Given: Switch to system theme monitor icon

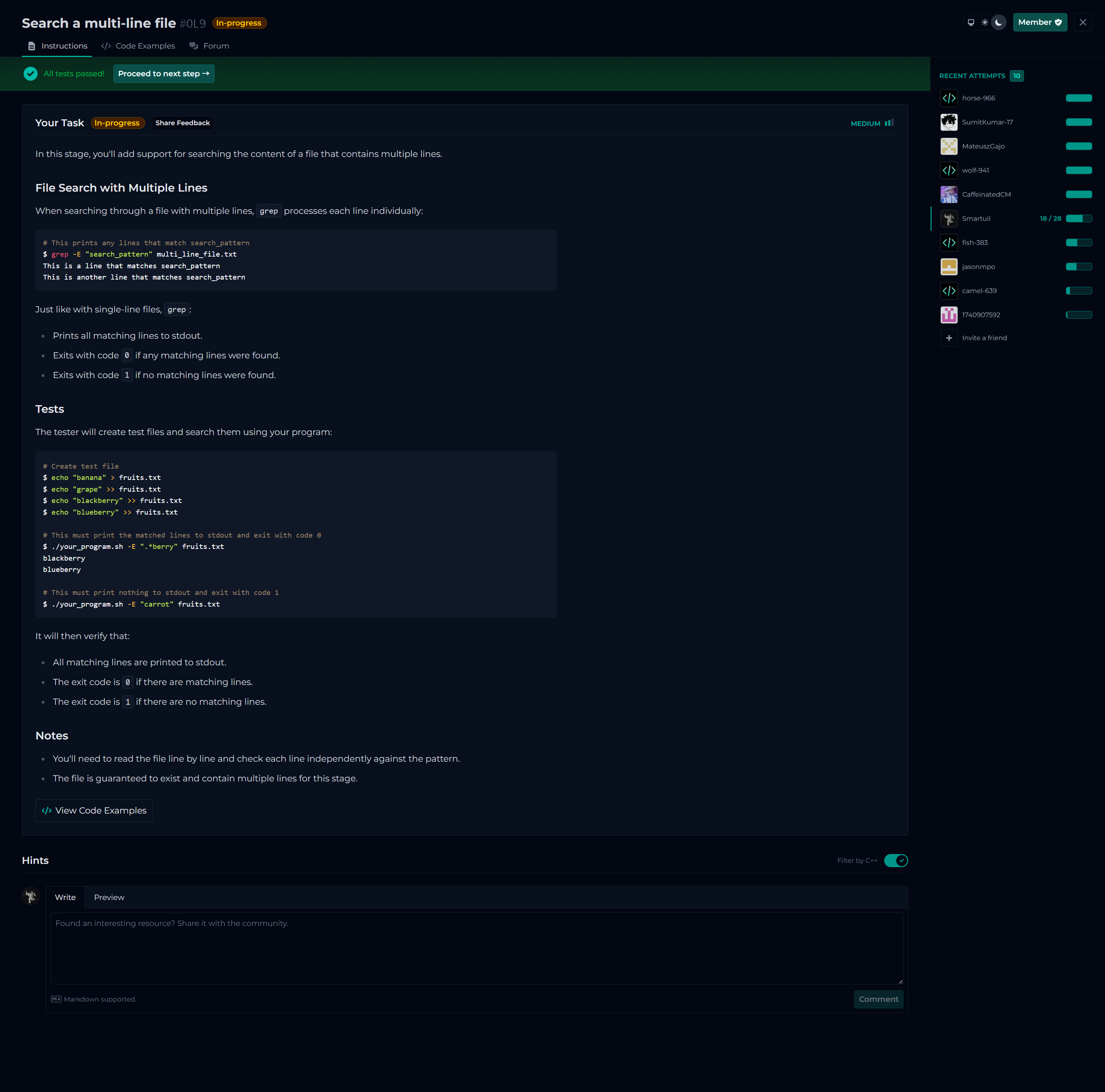Looking at the screenshot, I should click(x=971, y=22).
